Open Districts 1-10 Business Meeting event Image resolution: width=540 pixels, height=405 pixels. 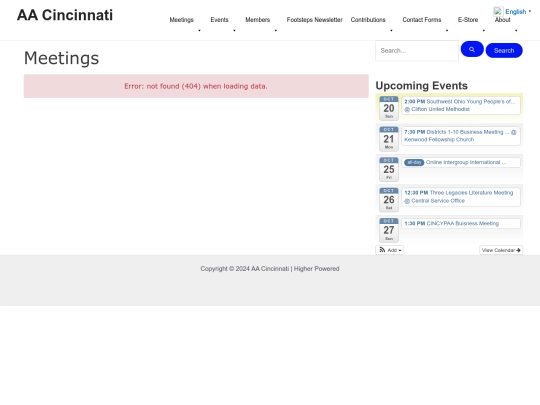(x=461, y=136)
